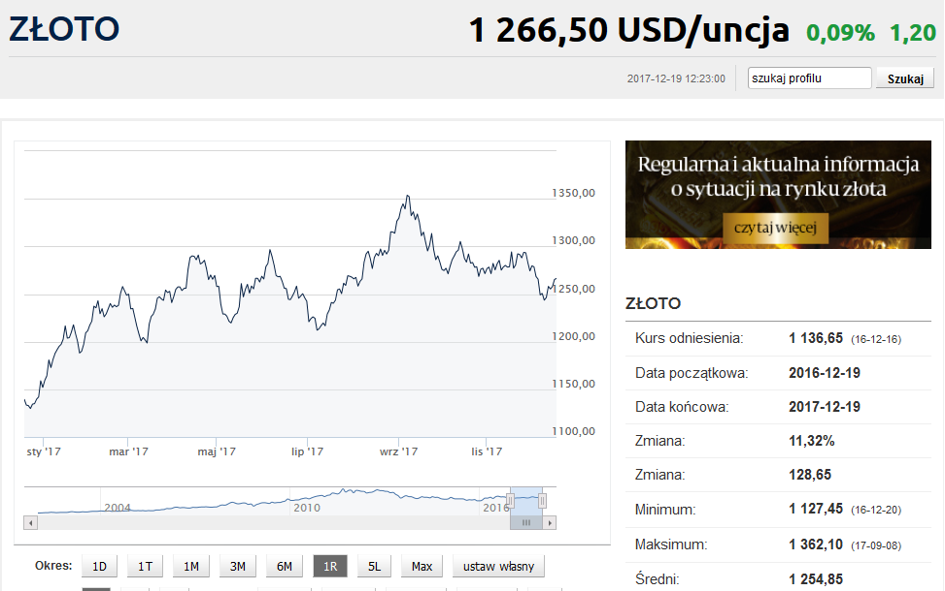
Task: Click the timestamp '2017-12-19 12:23:00'
Action: pyautogui.click(x=676, y=79)
